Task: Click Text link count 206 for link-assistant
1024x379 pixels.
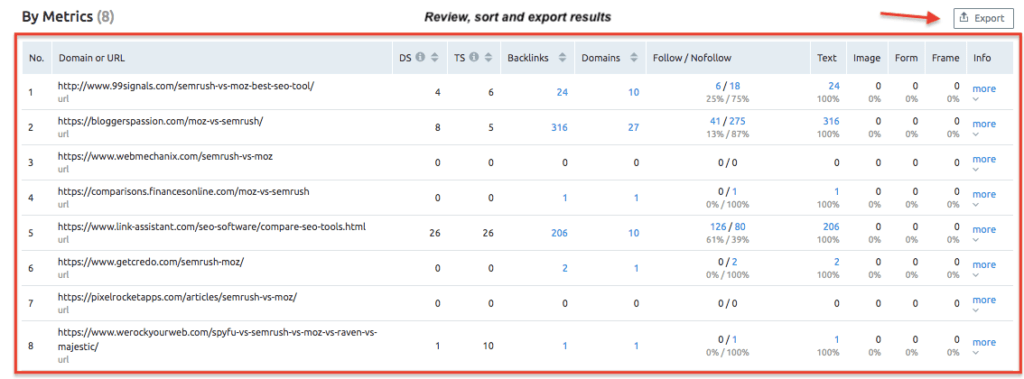Action: click(831, 227)
